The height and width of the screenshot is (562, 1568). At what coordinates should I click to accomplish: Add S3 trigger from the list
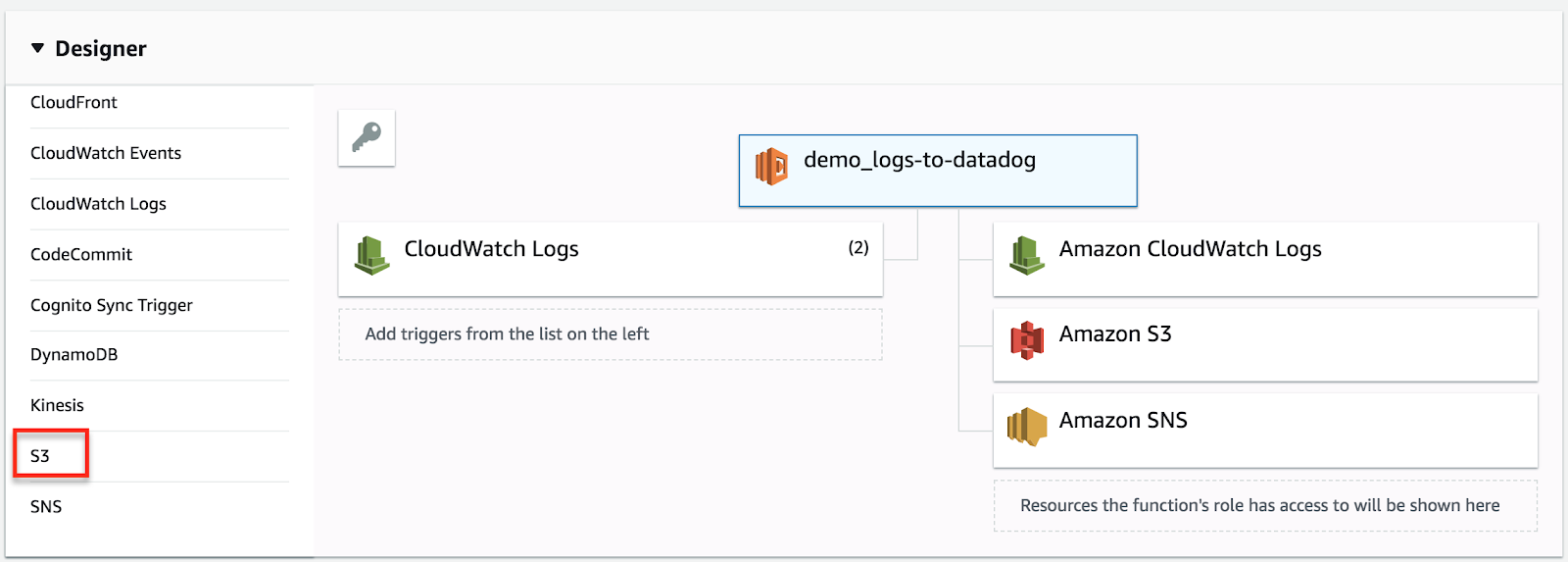pyautogui.click(x=40, y=456)
